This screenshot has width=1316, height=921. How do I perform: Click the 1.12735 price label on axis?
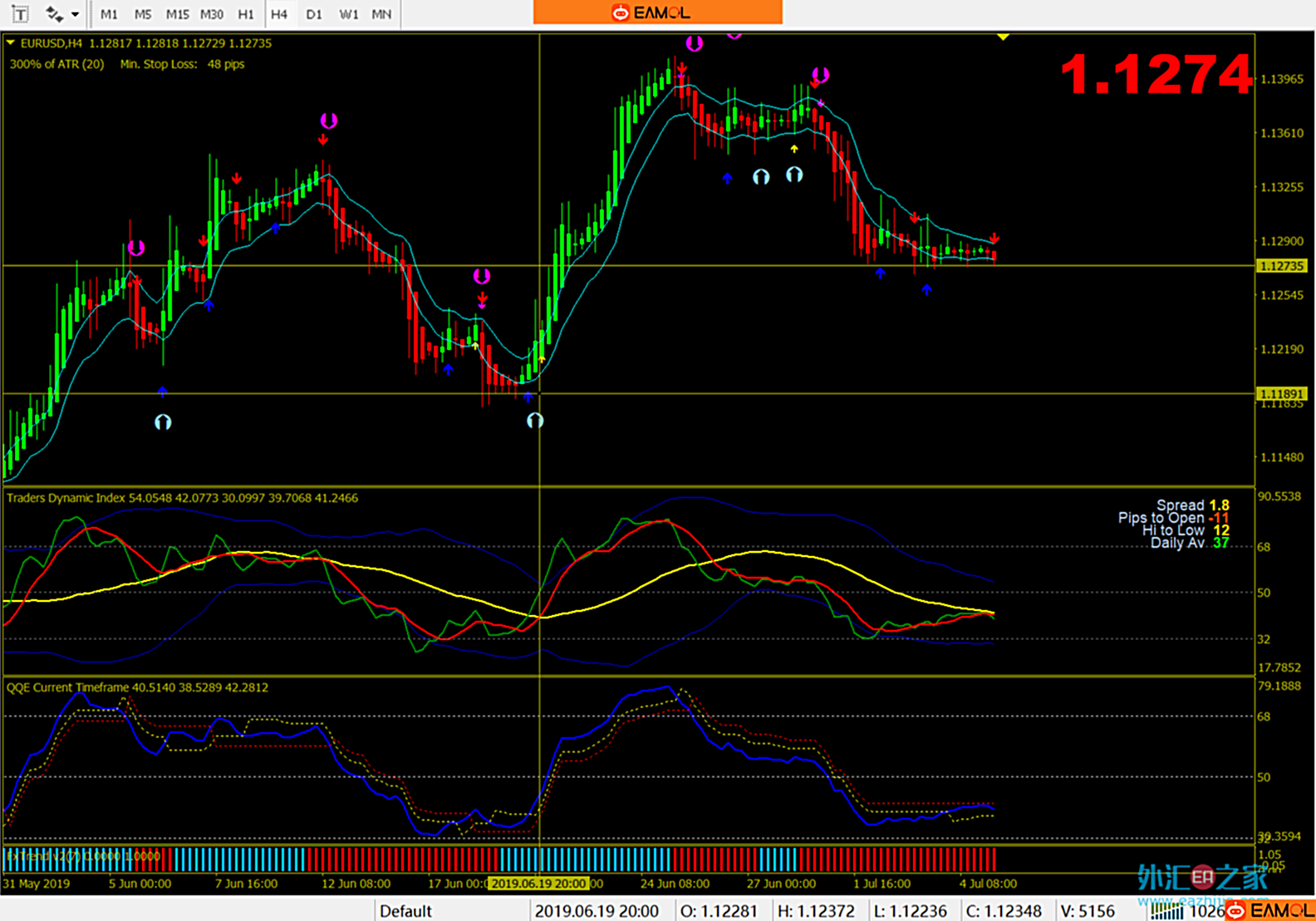(x=1281, y=266)
